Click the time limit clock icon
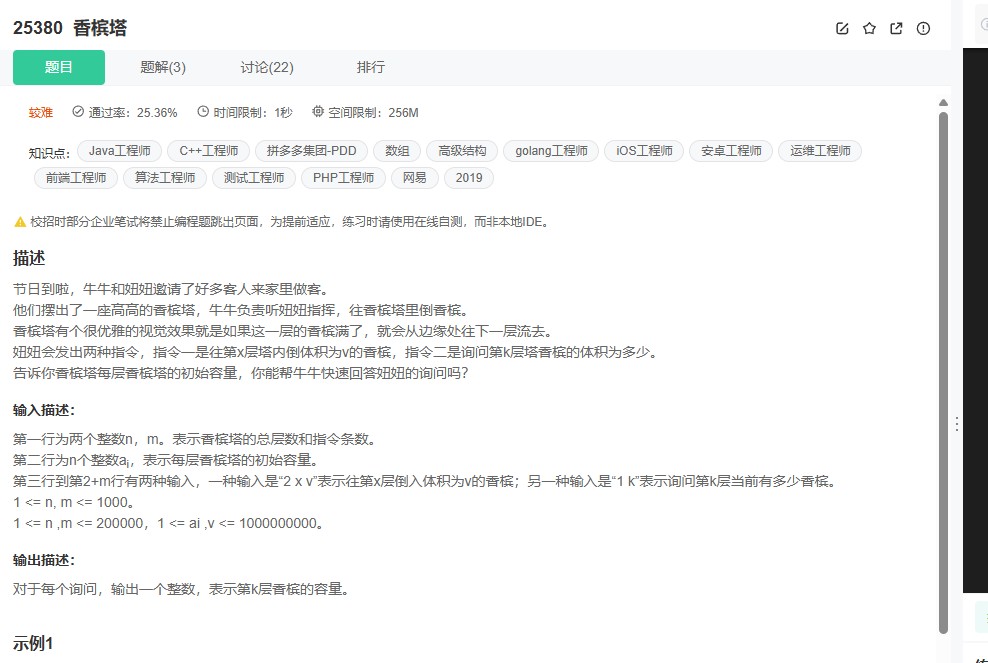Image resolution: width=988 pixels, height=663 pixels. (x=203, y=112)
